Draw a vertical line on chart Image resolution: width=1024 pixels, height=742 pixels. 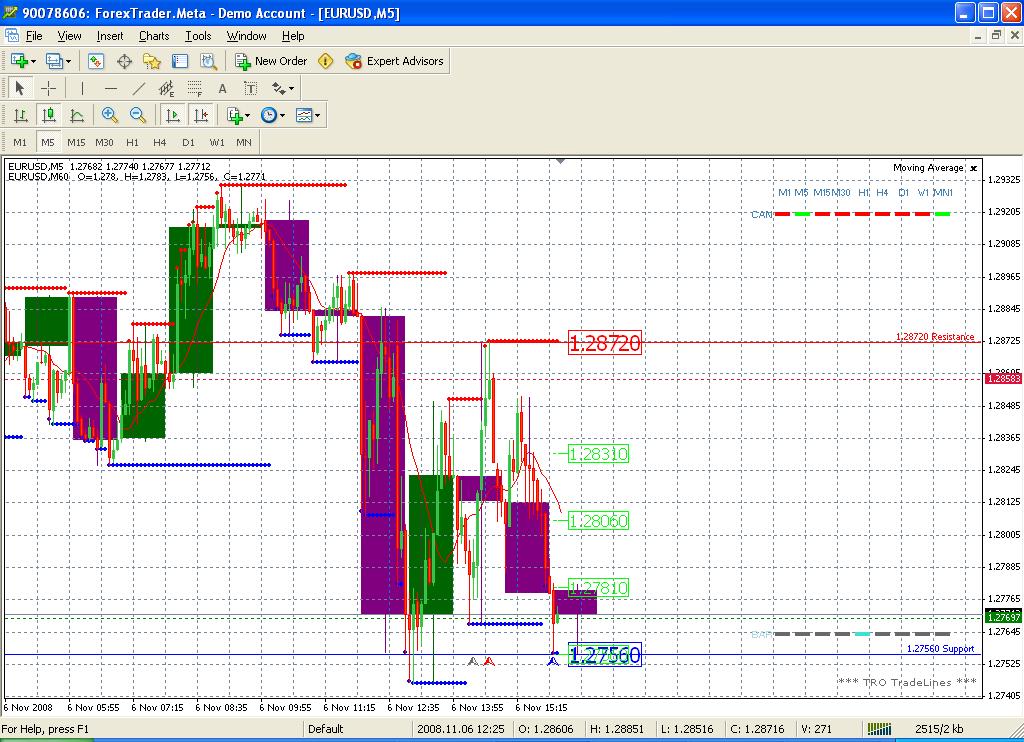(82, 88)
